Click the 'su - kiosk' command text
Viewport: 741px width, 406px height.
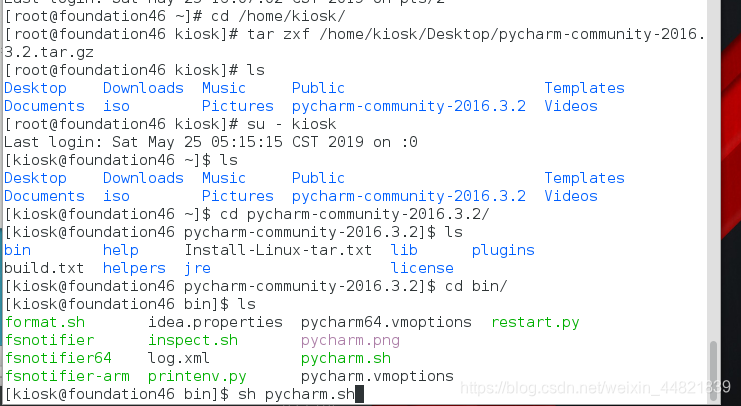click(x=292, y=124)
